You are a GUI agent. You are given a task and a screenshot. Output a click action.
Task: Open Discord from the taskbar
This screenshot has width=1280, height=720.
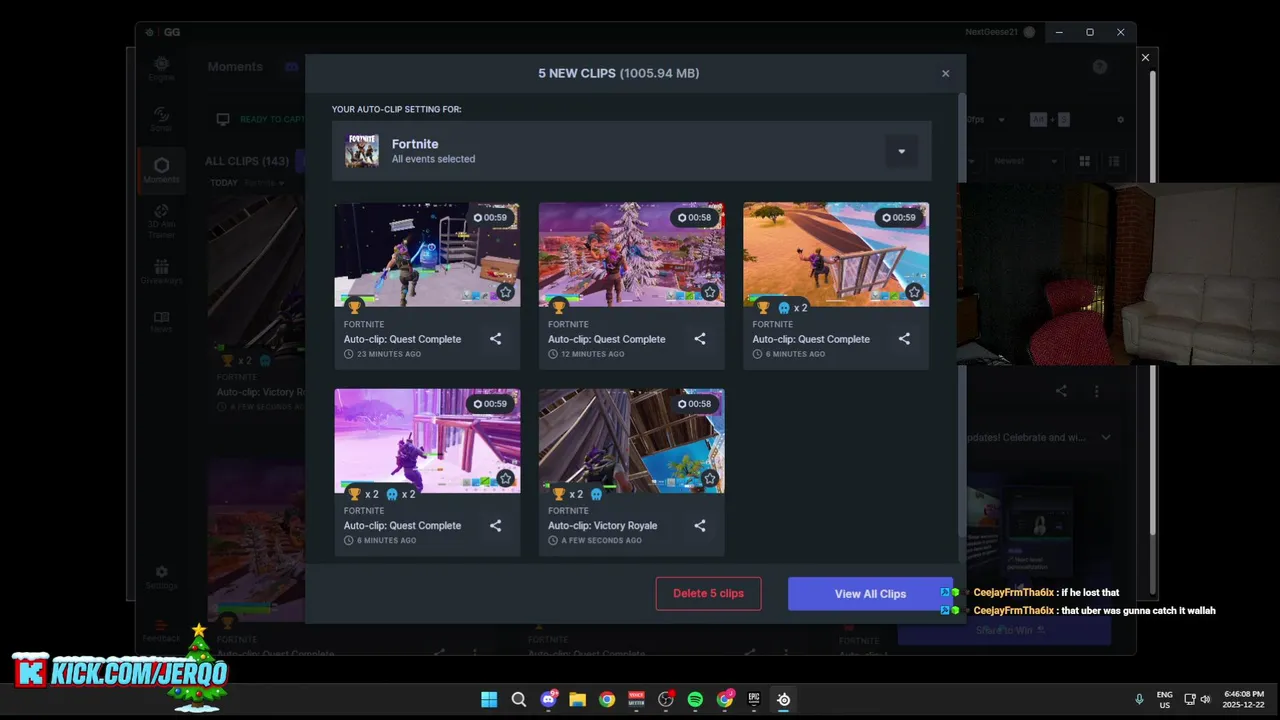549,699
